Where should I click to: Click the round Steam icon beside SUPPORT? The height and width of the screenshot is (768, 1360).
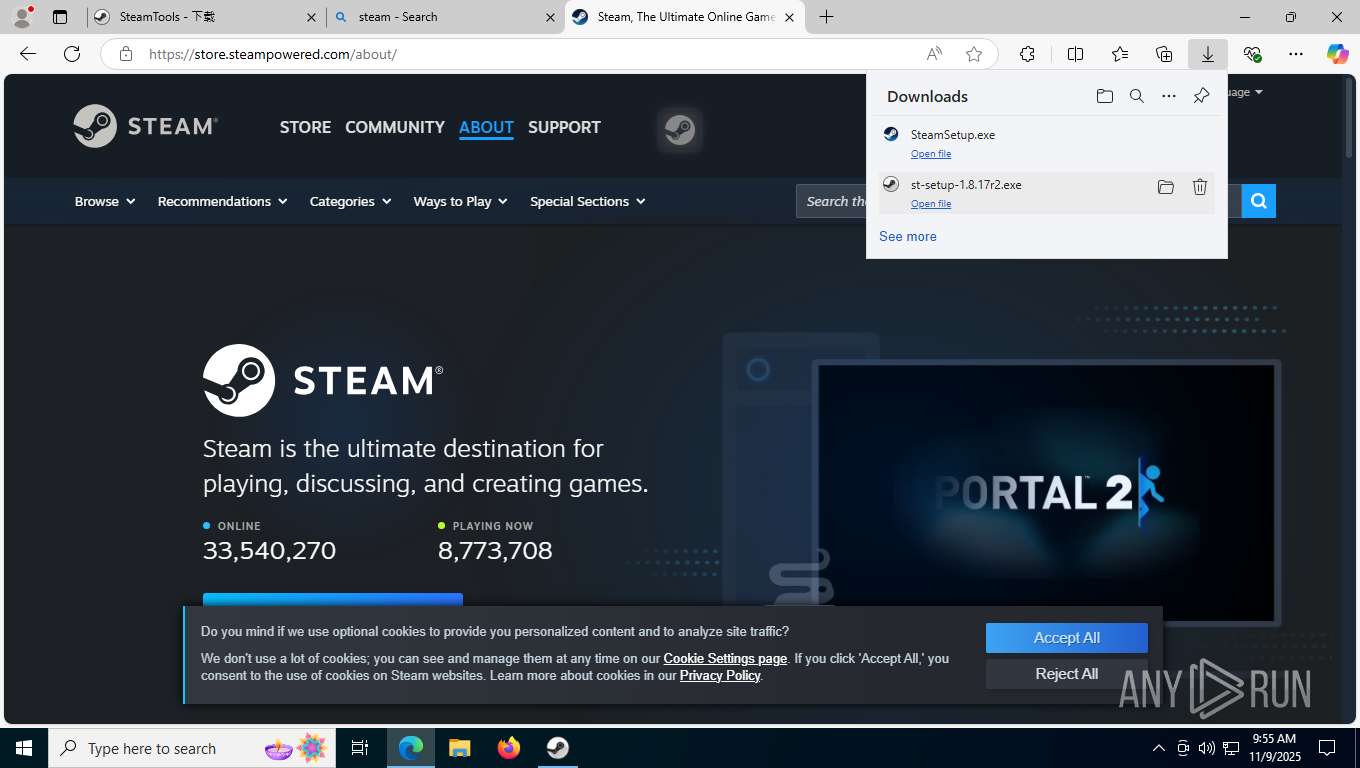click(680, 130)
